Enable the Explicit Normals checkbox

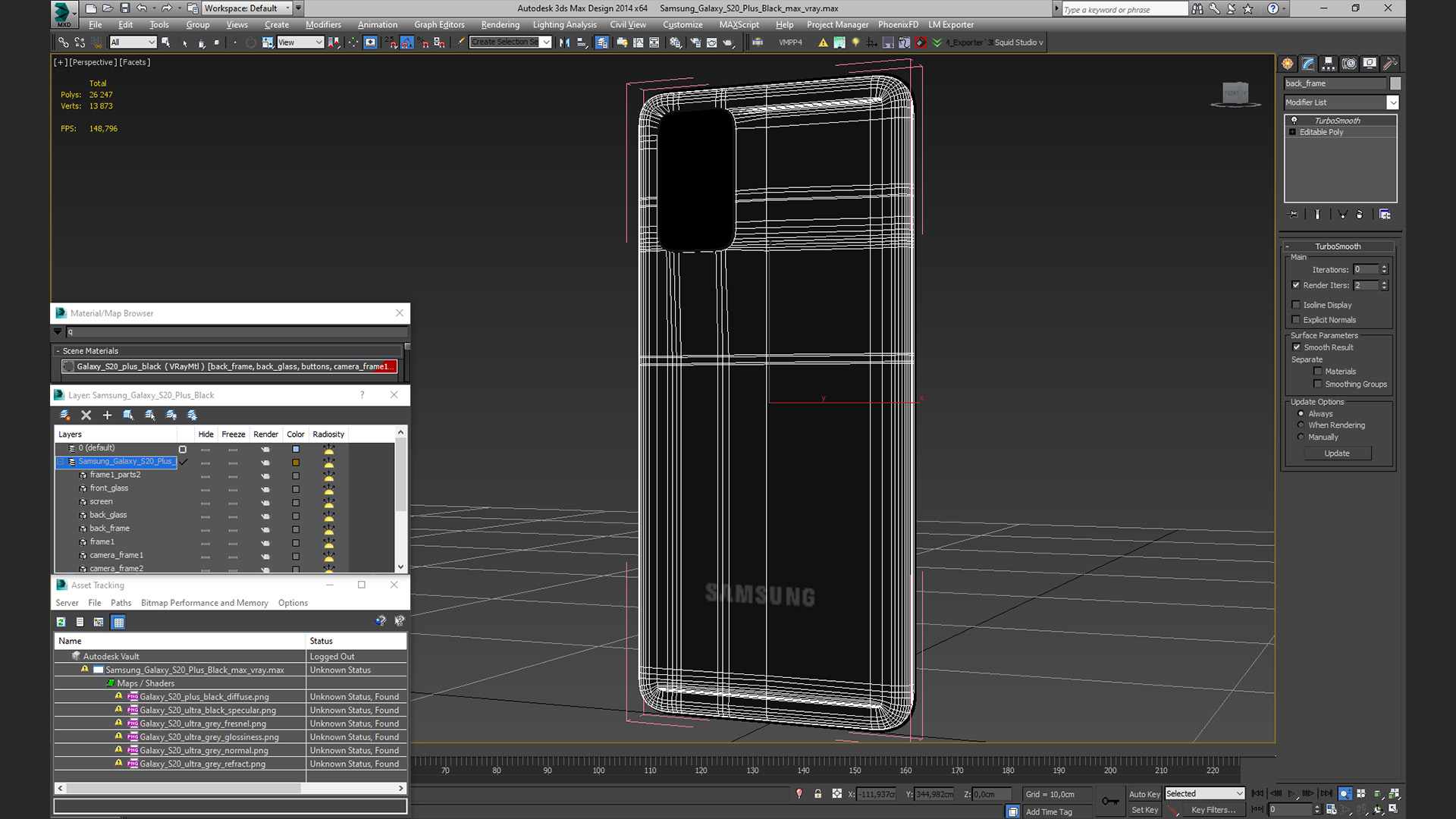coord(1296,320)
